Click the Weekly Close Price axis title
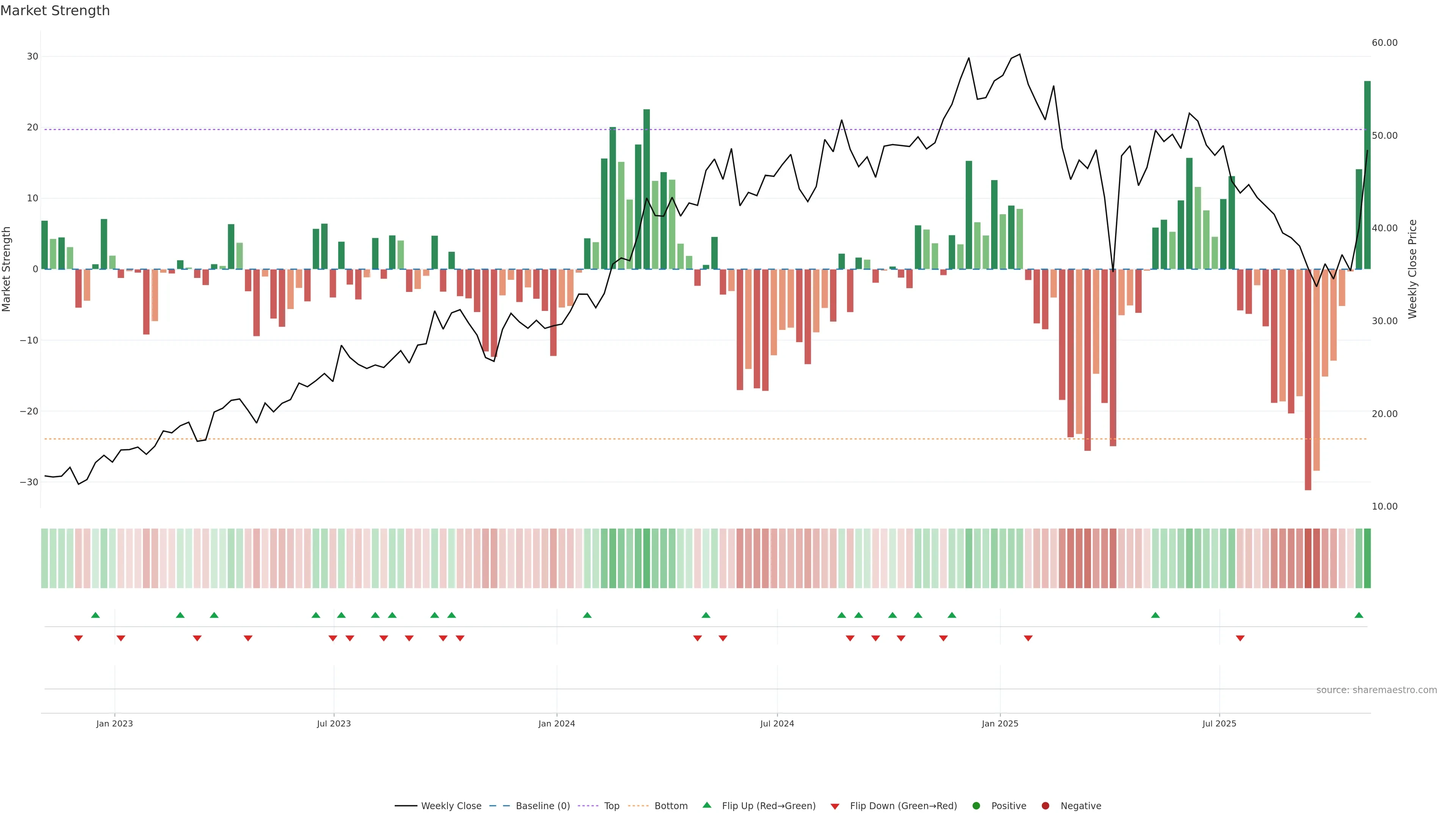The image size is (1456, 819). coord(1412,269)
